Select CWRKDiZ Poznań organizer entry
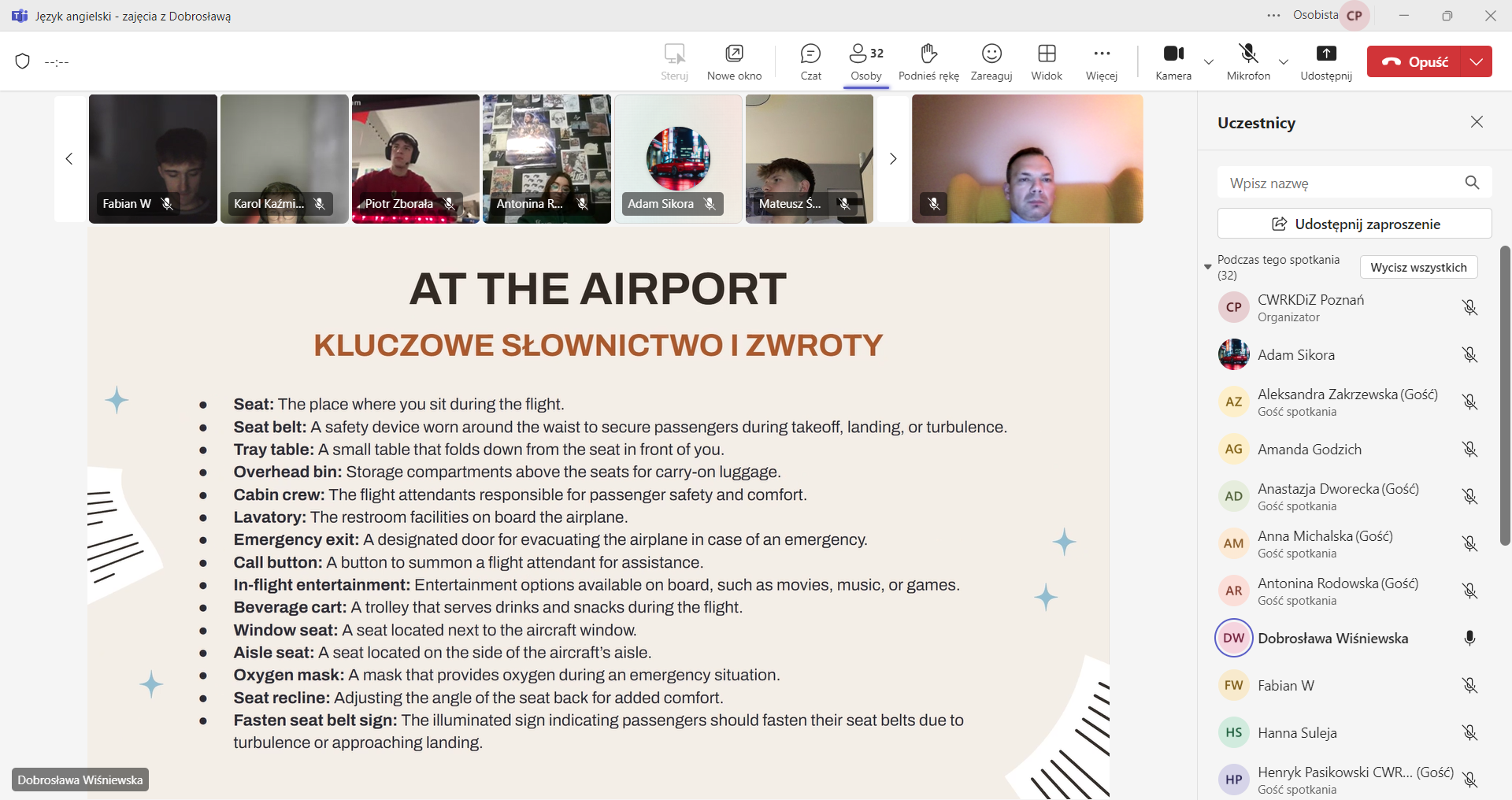1512x800 pixels. click(1347, 307)
